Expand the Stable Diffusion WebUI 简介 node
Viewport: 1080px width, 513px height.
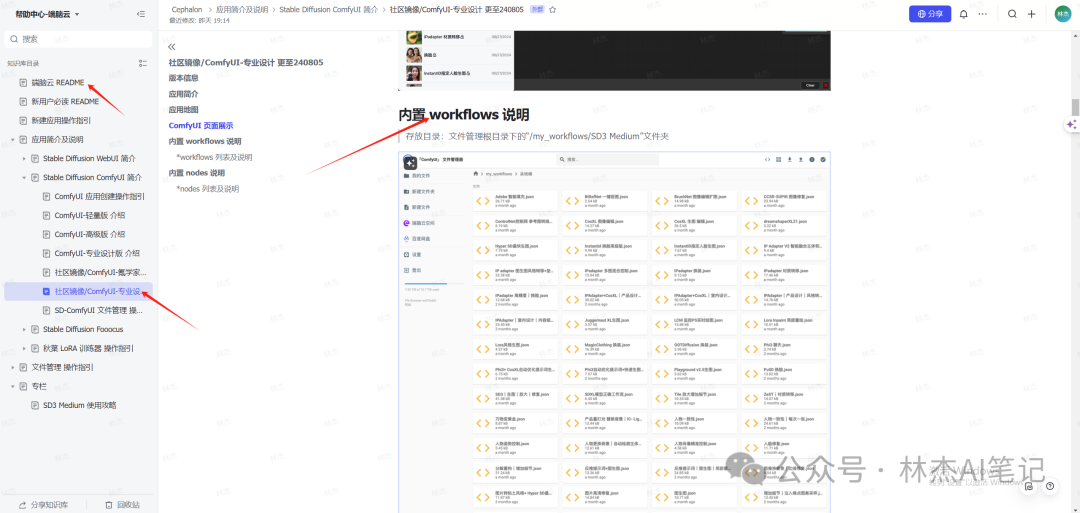pos(25,158)
